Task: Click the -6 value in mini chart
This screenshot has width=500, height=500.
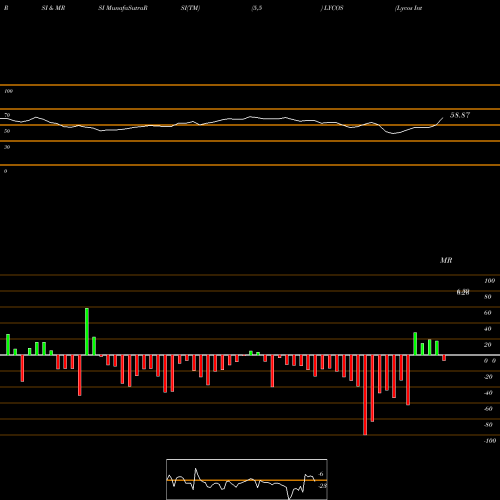Action: [320, 474]
